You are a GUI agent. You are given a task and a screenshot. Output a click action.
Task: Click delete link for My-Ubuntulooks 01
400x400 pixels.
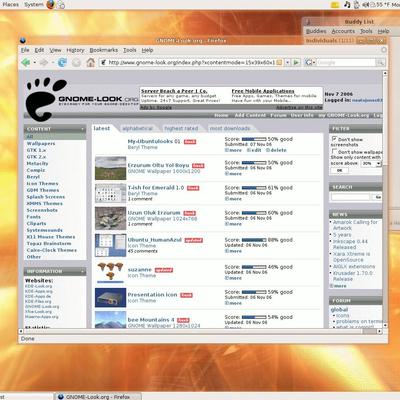[x=276, y=150]
